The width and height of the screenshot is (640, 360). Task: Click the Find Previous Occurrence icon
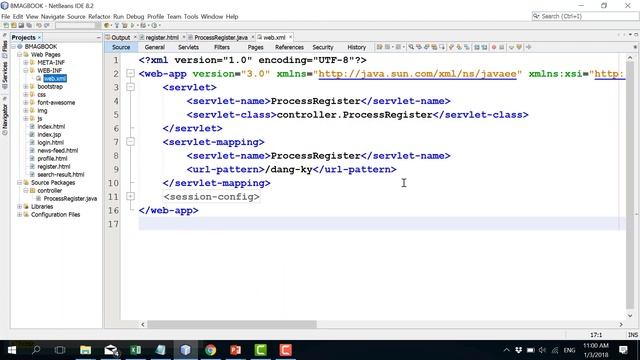click(419, 47)
